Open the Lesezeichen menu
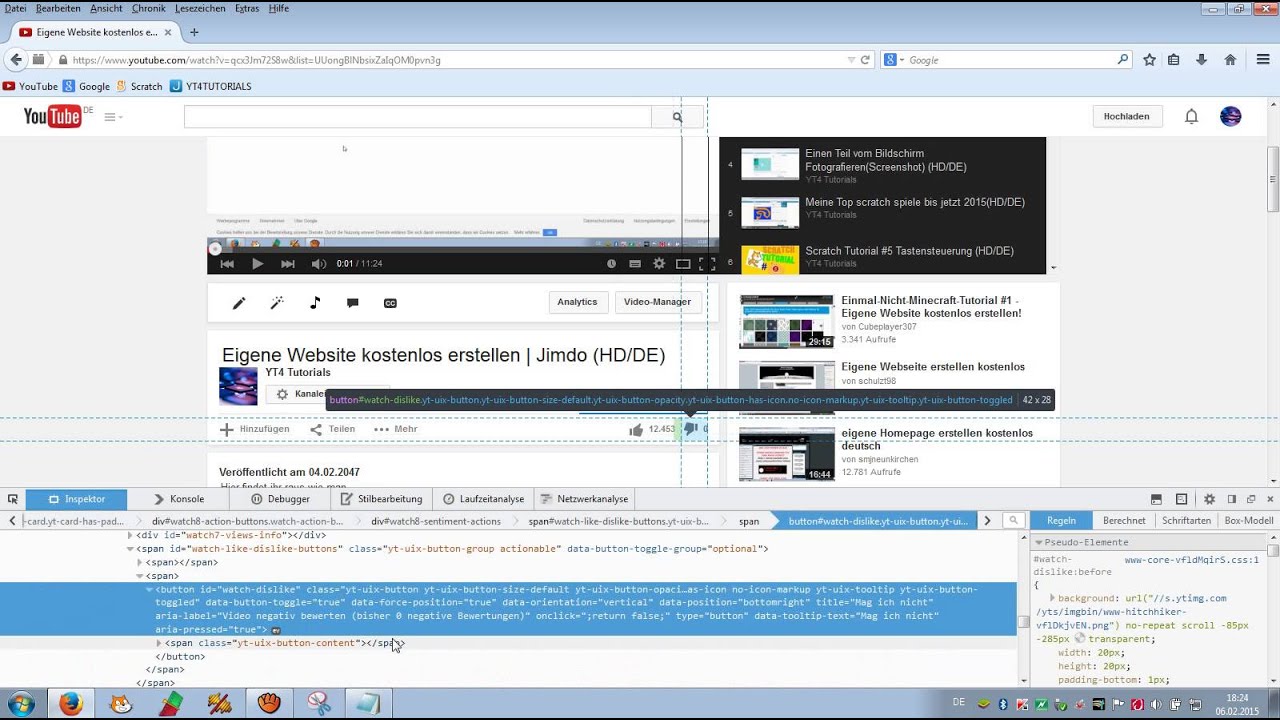Screen dimensions: 1280x720 [200, 8]
